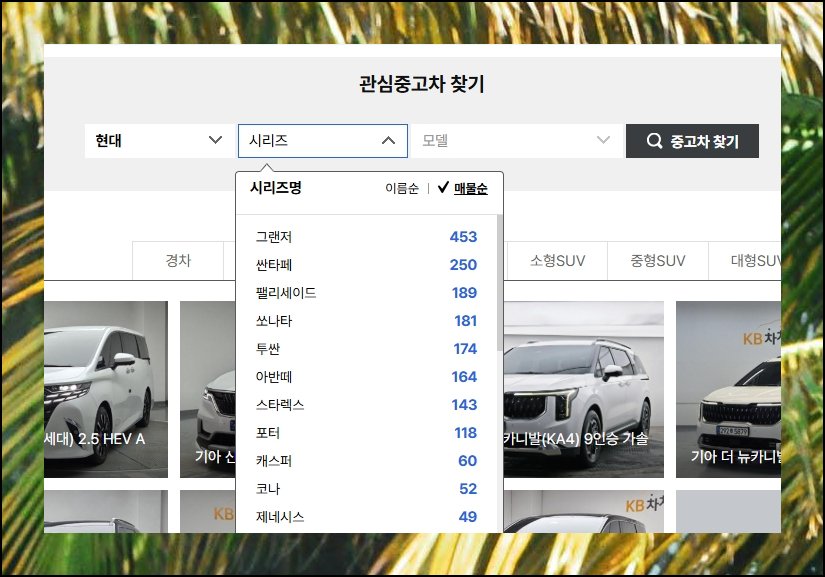Click the checkmark icon beside 매물순

[x=443, y=187]
